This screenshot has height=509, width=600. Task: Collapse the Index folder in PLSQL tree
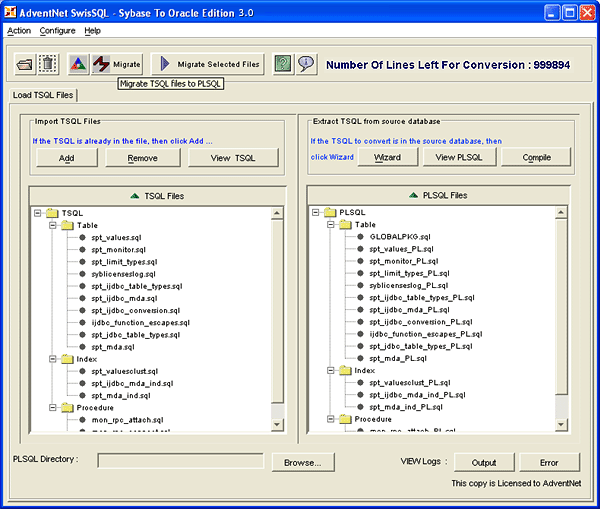pyautogui.click(x=331, y=370)
